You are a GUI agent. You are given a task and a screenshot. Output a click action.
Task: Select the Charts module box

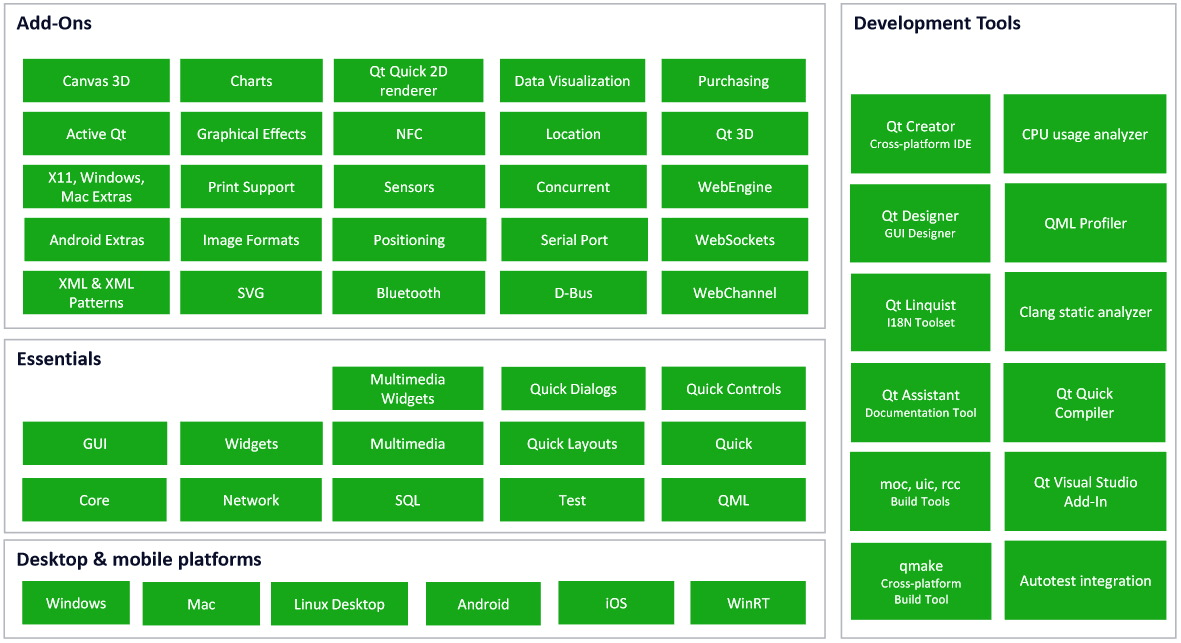252,81
